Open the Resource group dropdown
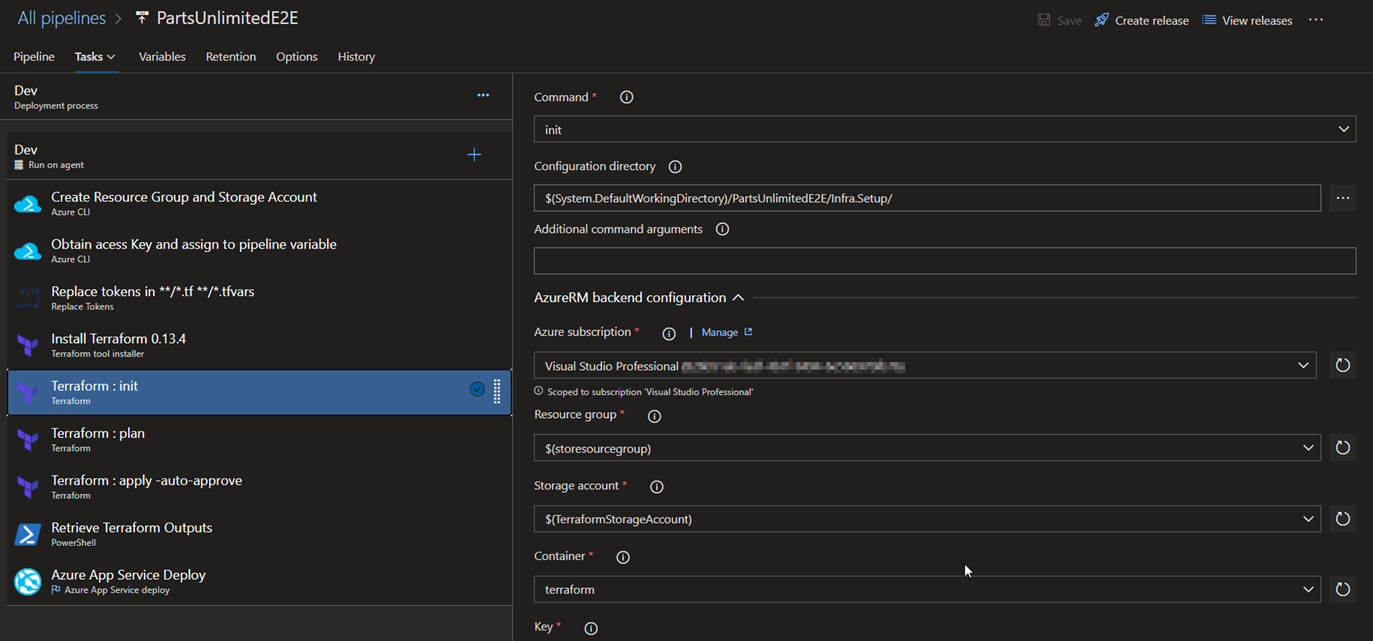The height and width of the screenshot is (641, 1373). pyautogui.click(x=927, y=448)
